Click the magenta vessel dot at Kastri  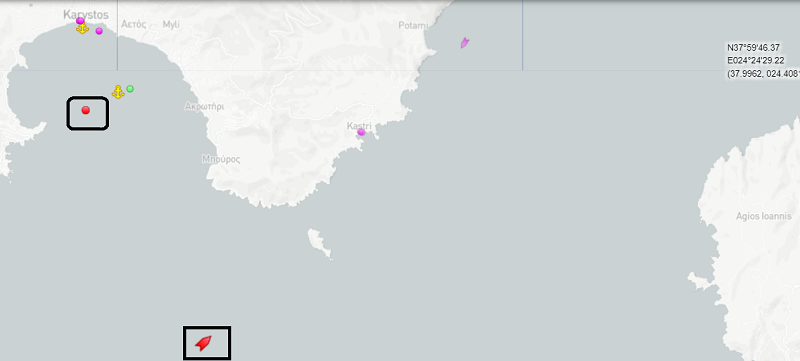pos(361,132)
